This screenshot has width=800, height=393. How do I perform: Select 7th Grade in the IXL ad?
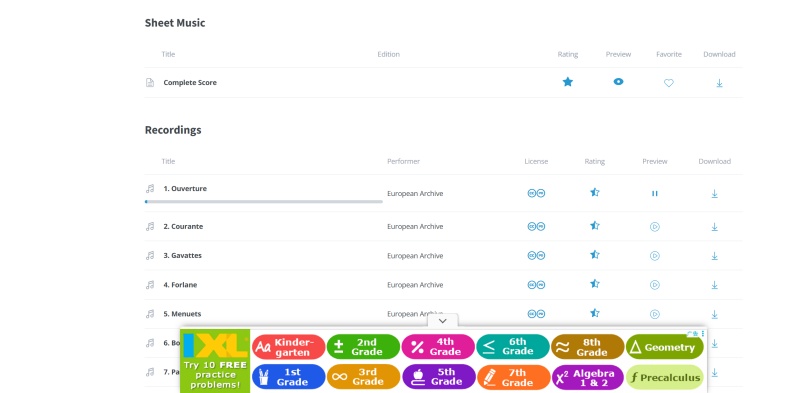tap(513, 377)
